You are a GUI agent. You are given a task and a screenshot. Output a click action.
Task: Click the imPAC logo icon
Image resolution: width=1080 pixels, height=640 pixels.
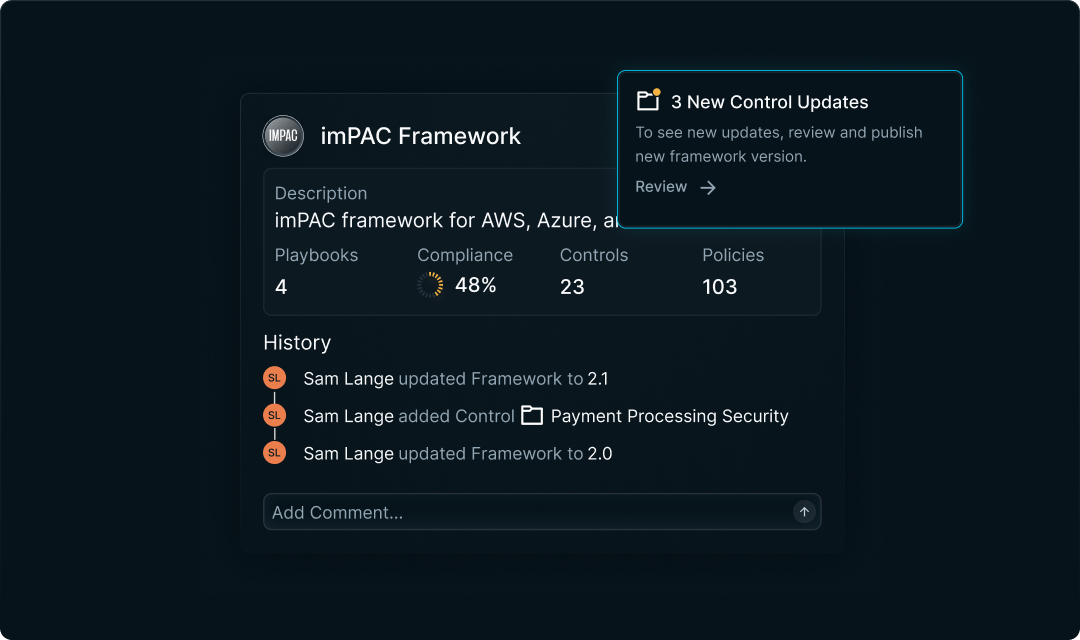(x=283, y=136)
